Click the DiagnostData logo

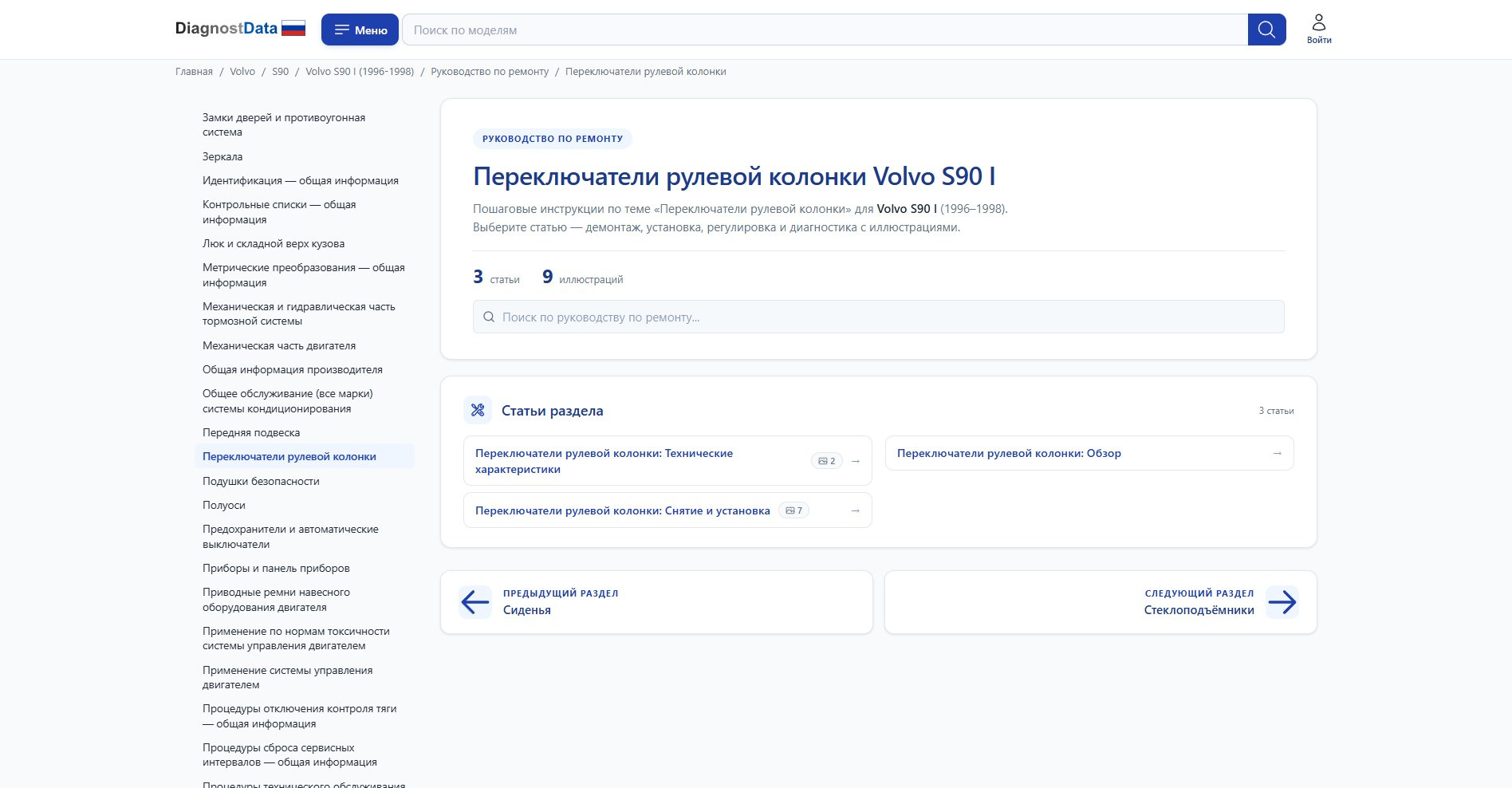click(226, 29)
